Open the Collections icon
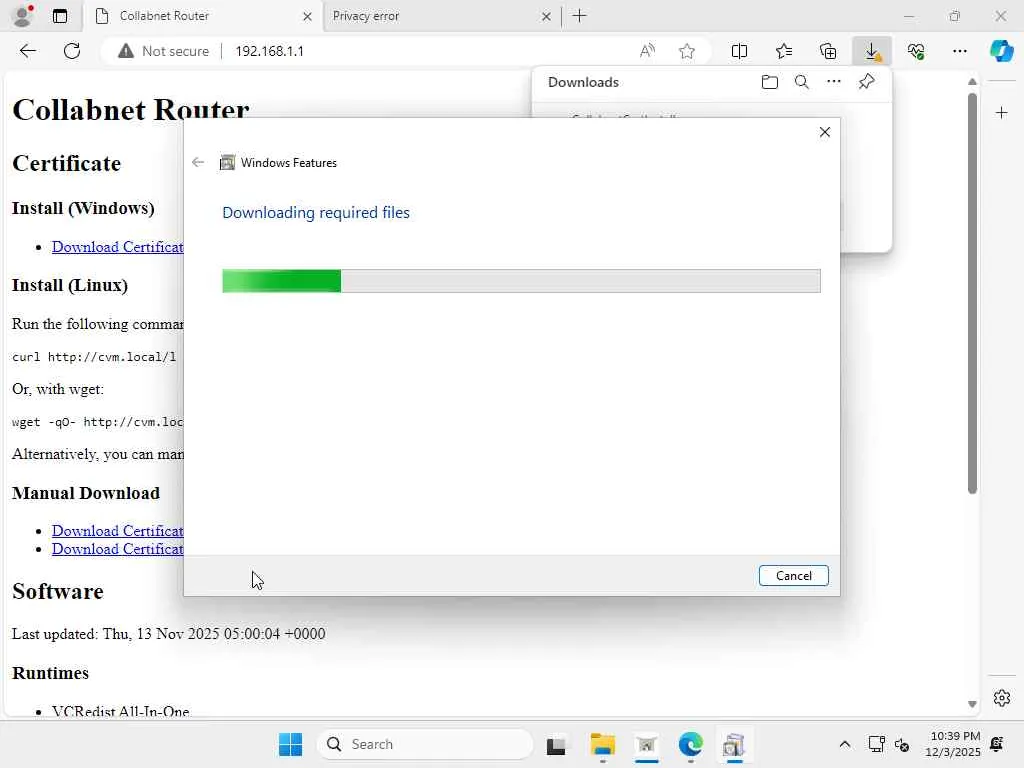 click(828, 51)
